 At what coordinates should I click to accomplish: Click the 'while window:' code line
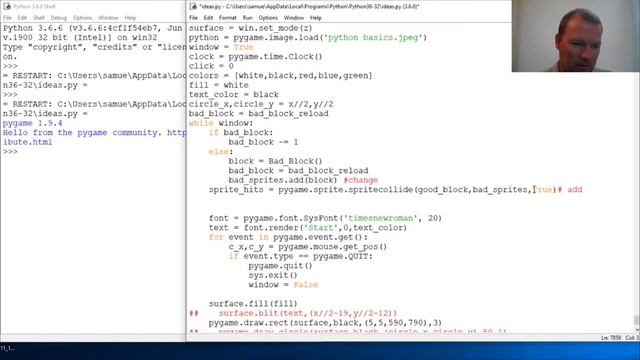click(221, 123)
